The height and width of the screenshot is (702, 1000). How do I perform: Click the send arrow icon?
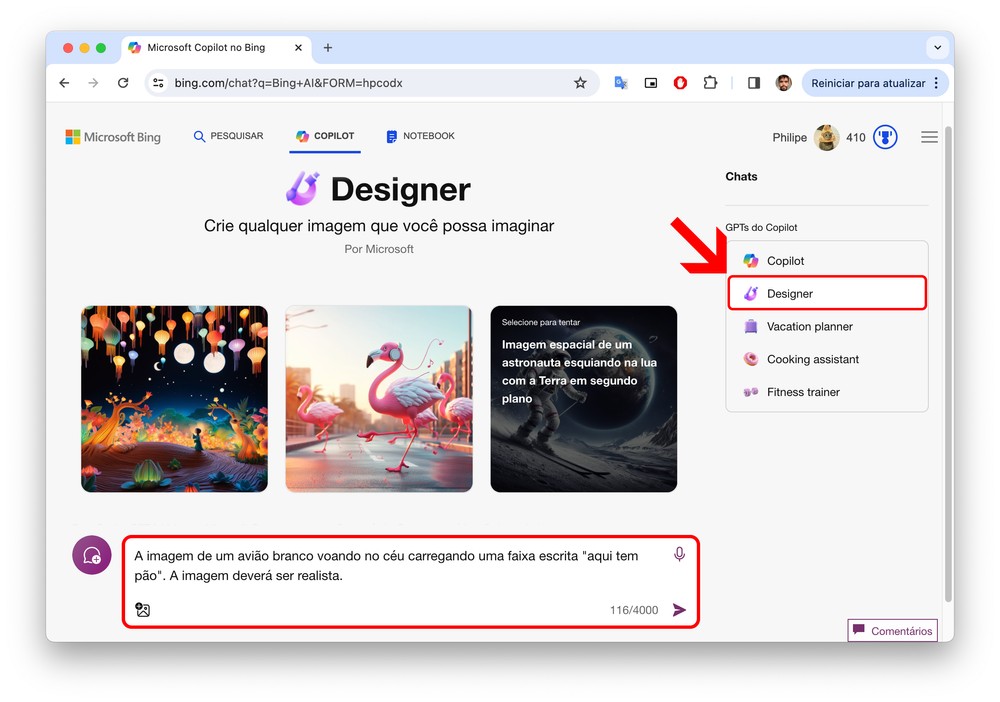[x=679, y=610]
